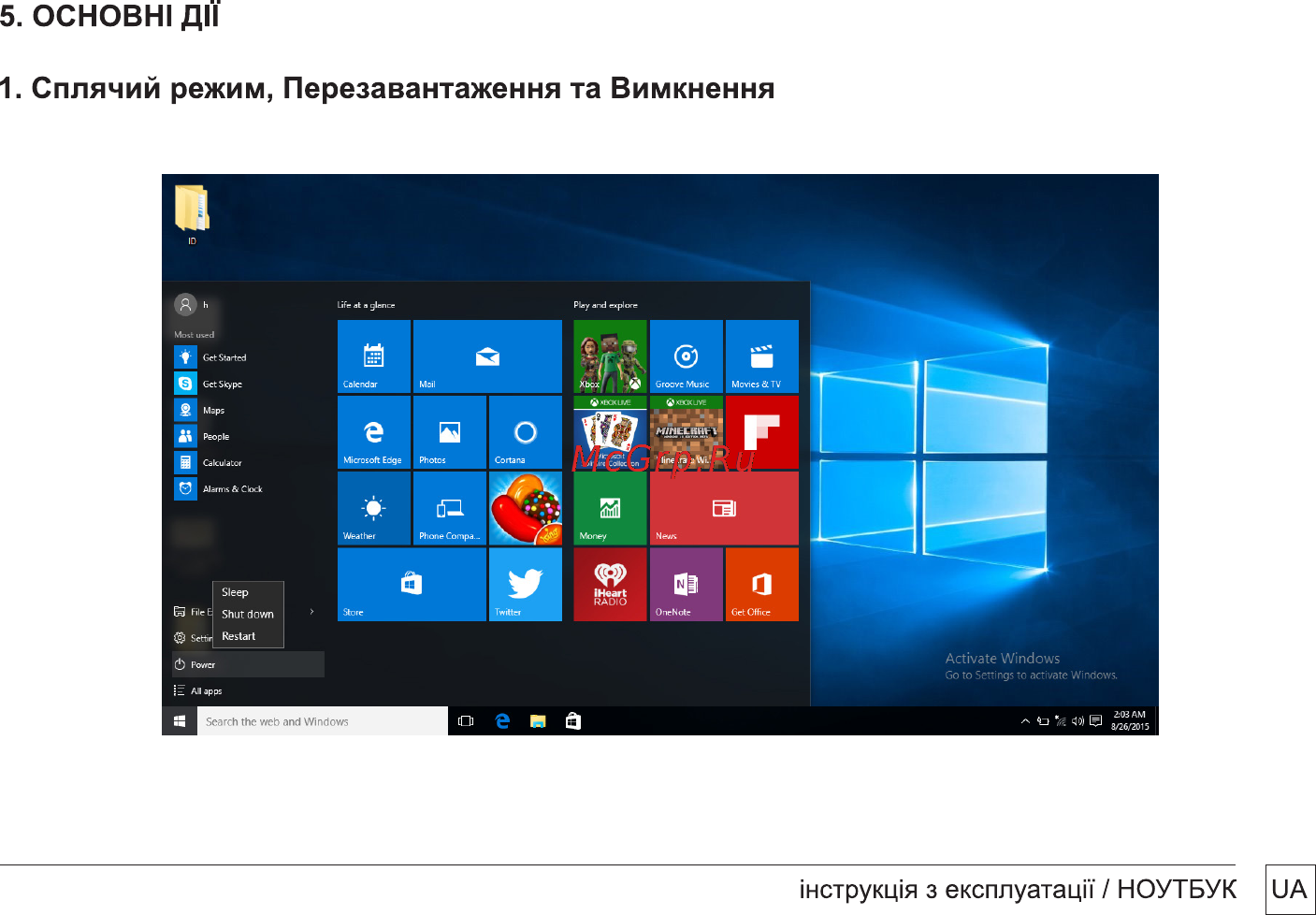Expand the File Explorer jump list arrow
1316x915 pixels.
click(311, 612)
